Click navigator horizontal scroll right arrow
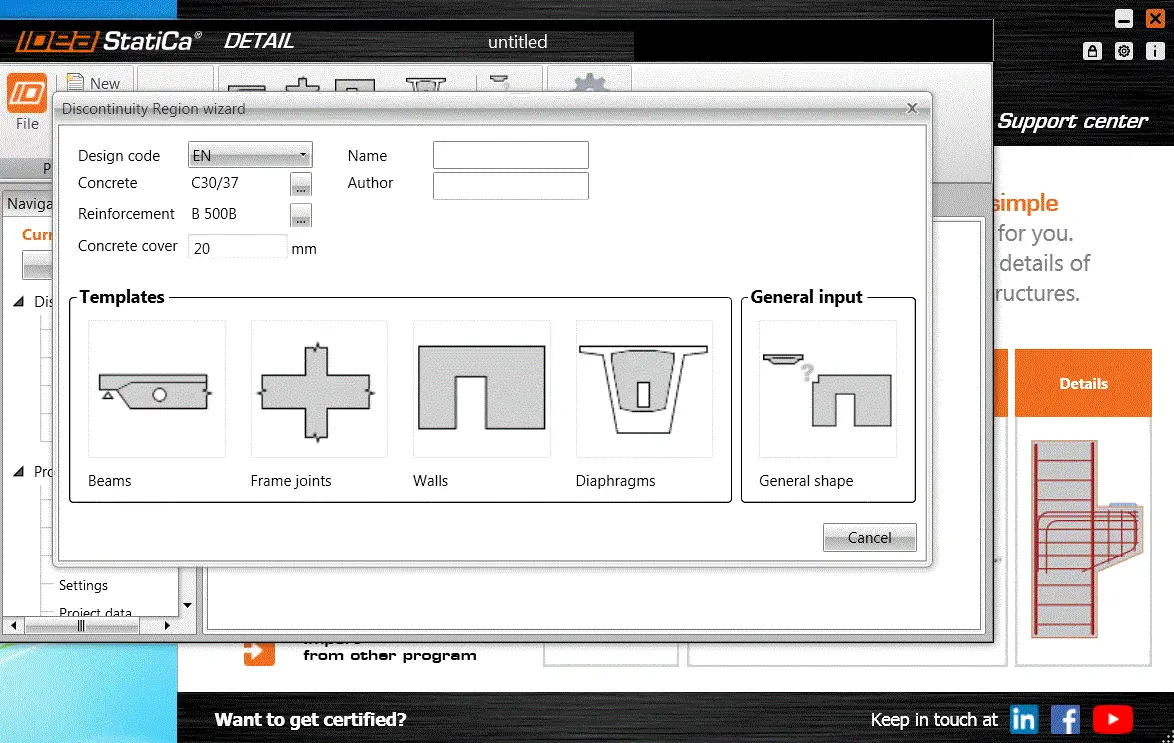The image size is (1174, 743). pyautogui.click(x=167, y=625)
